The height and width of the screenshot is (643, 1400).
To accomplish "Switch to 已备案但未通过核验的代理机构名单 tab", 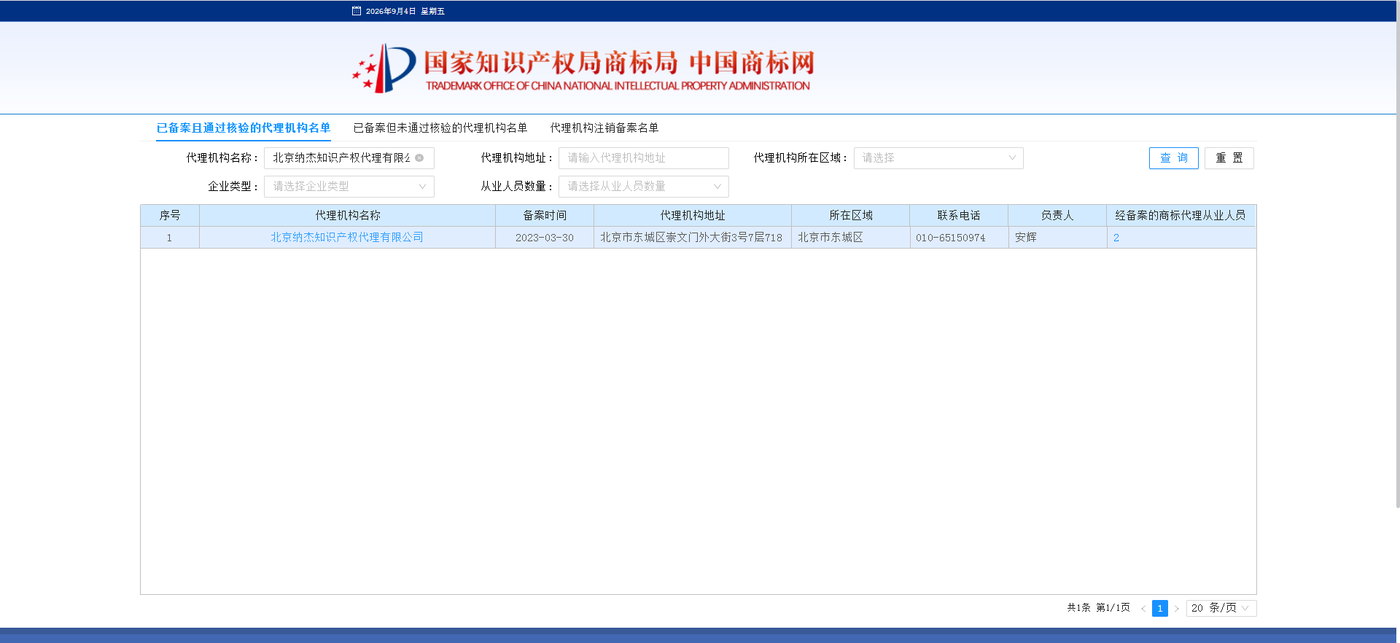I will click(440, 128).
